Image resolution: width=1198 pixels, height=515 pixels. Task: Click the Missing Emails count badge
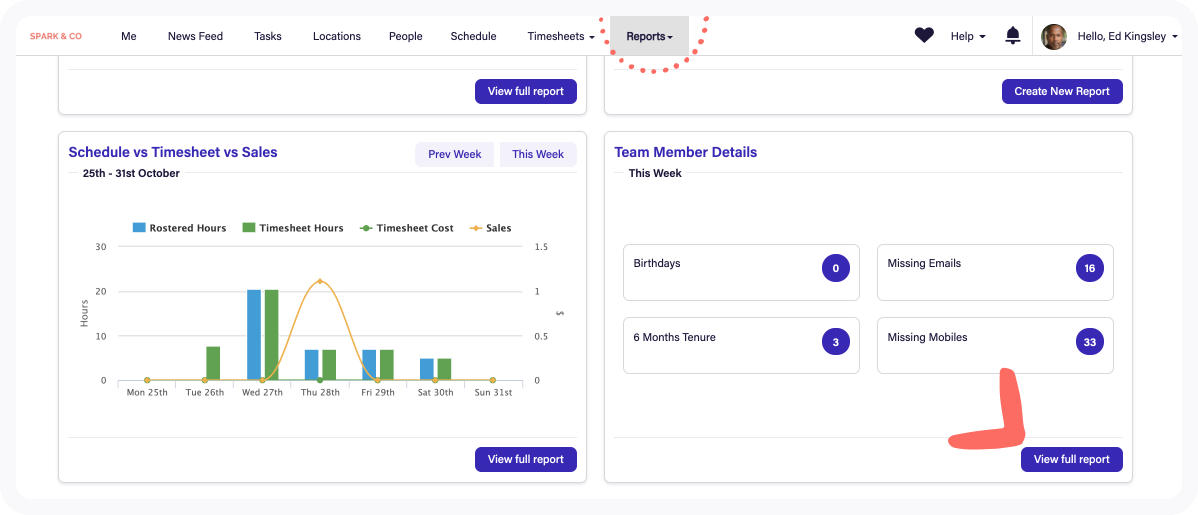click(x=1089, y=268)
